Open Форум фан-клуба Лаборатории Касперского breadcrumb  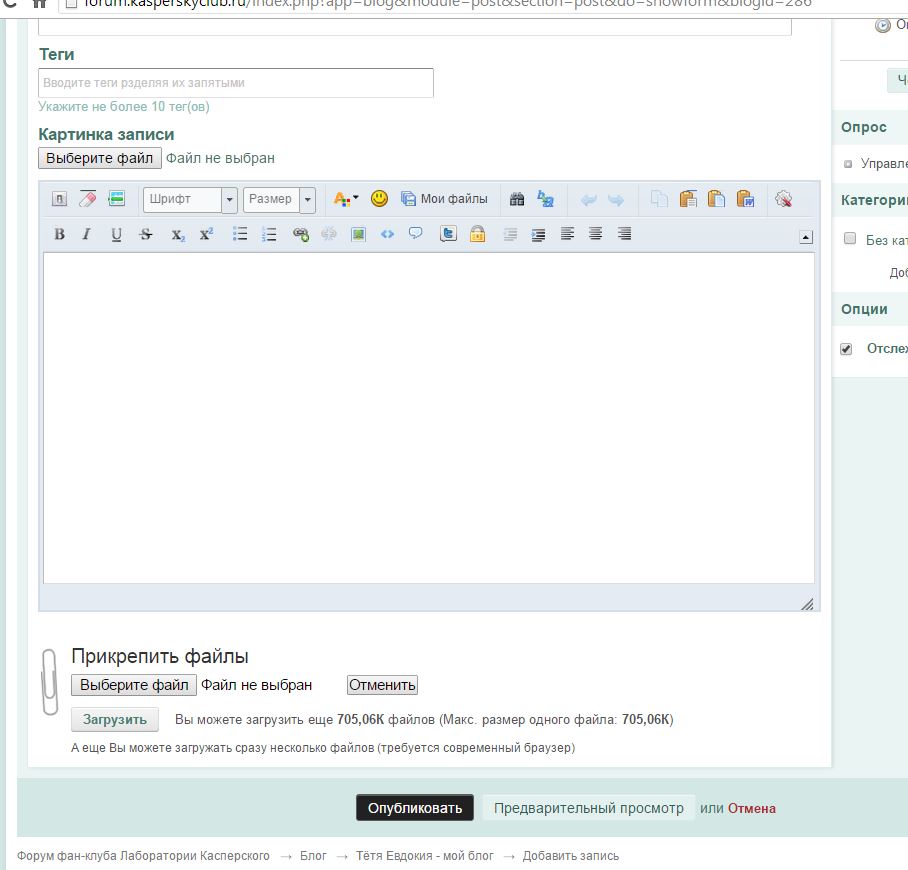143,856
